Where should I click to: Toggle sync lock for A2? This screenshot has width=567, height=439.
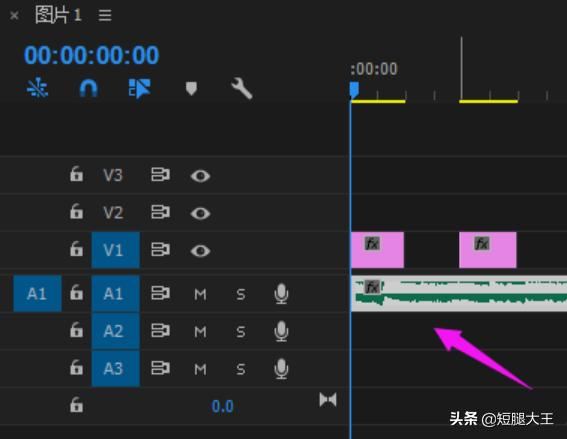click(x=160, y=331)
